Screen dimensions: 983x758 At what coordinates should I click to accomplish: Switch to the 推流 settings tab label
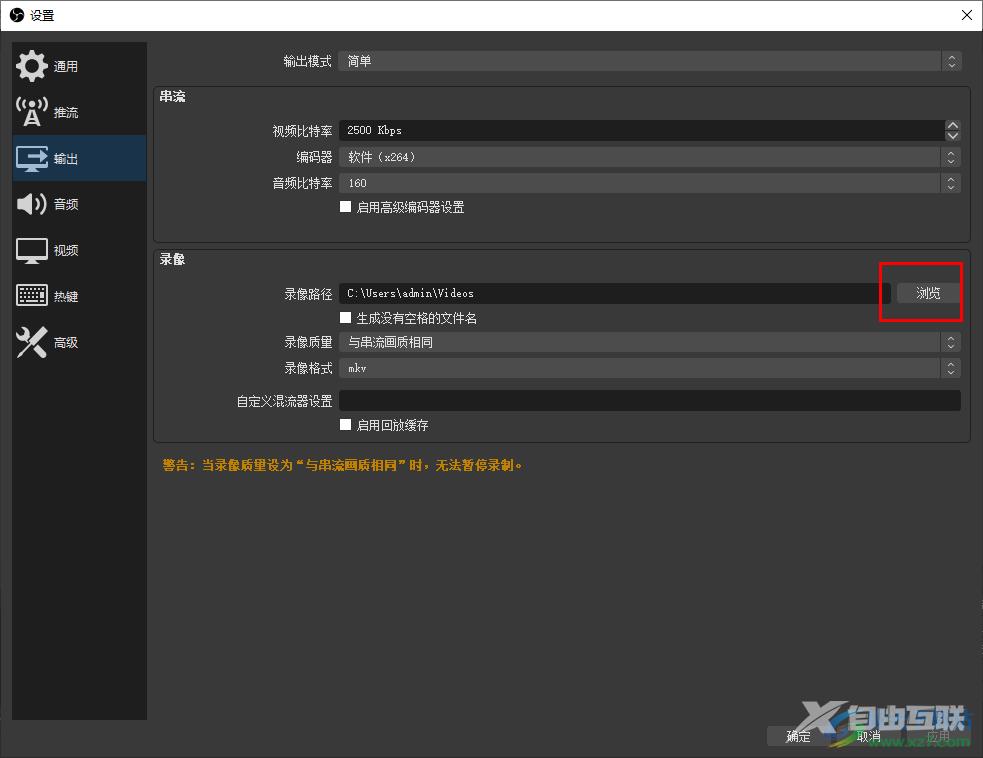(x=66, y=112)
